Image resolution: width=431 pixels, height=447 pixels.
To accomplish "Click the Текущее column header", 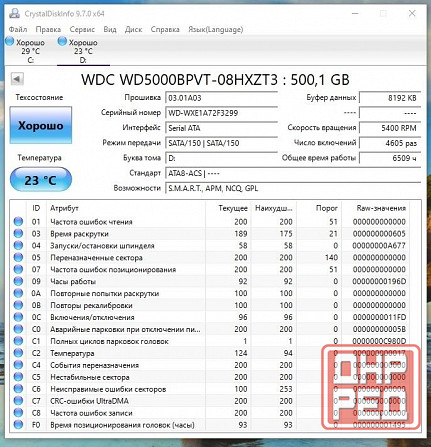I will 227,208.
